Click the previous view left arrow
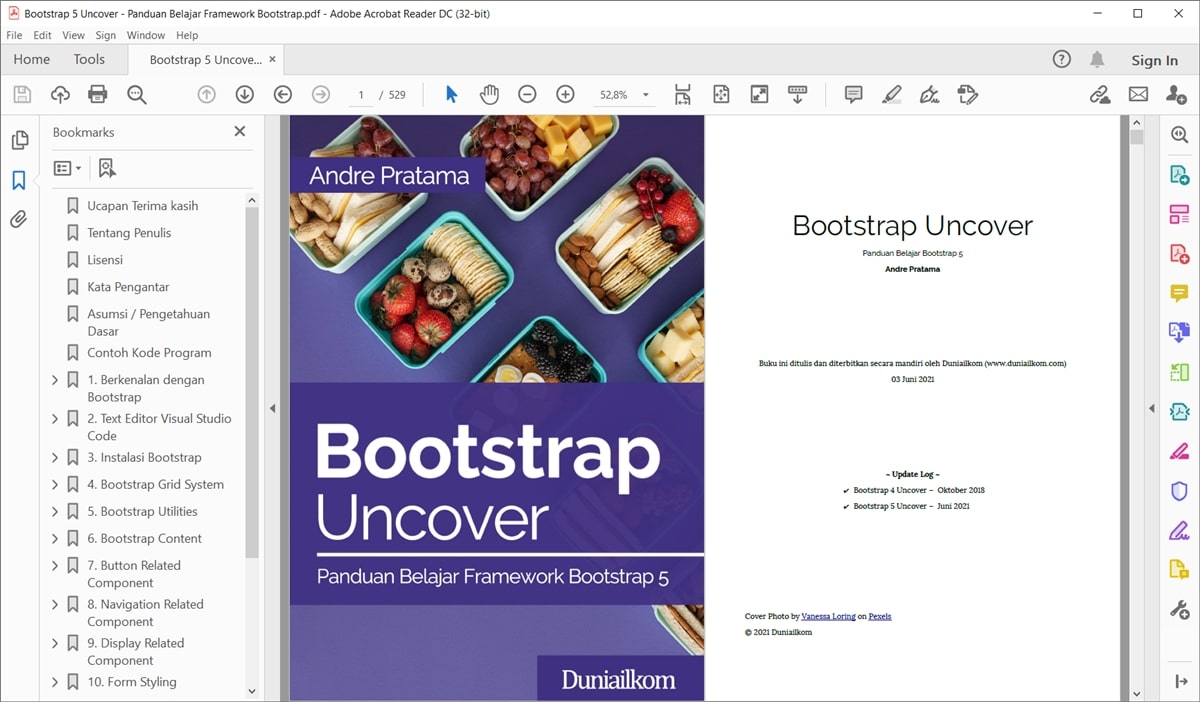 (283, 95)
